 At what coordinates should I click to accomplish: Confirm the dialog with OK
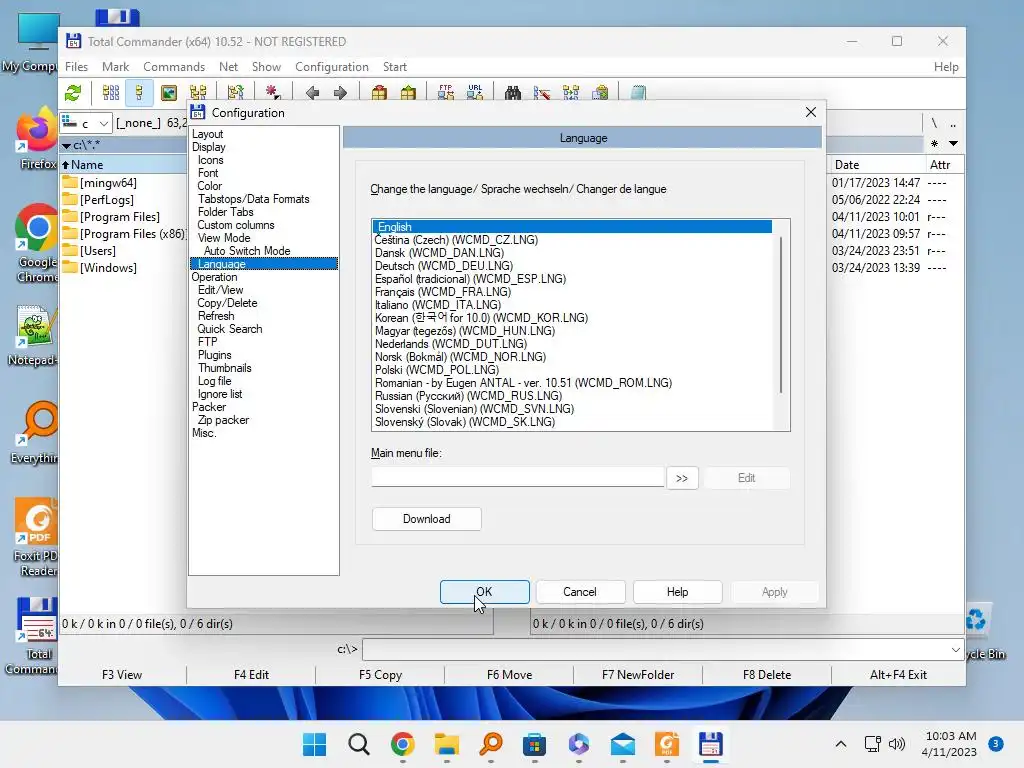pyautogui.click(x=485, y=592)
